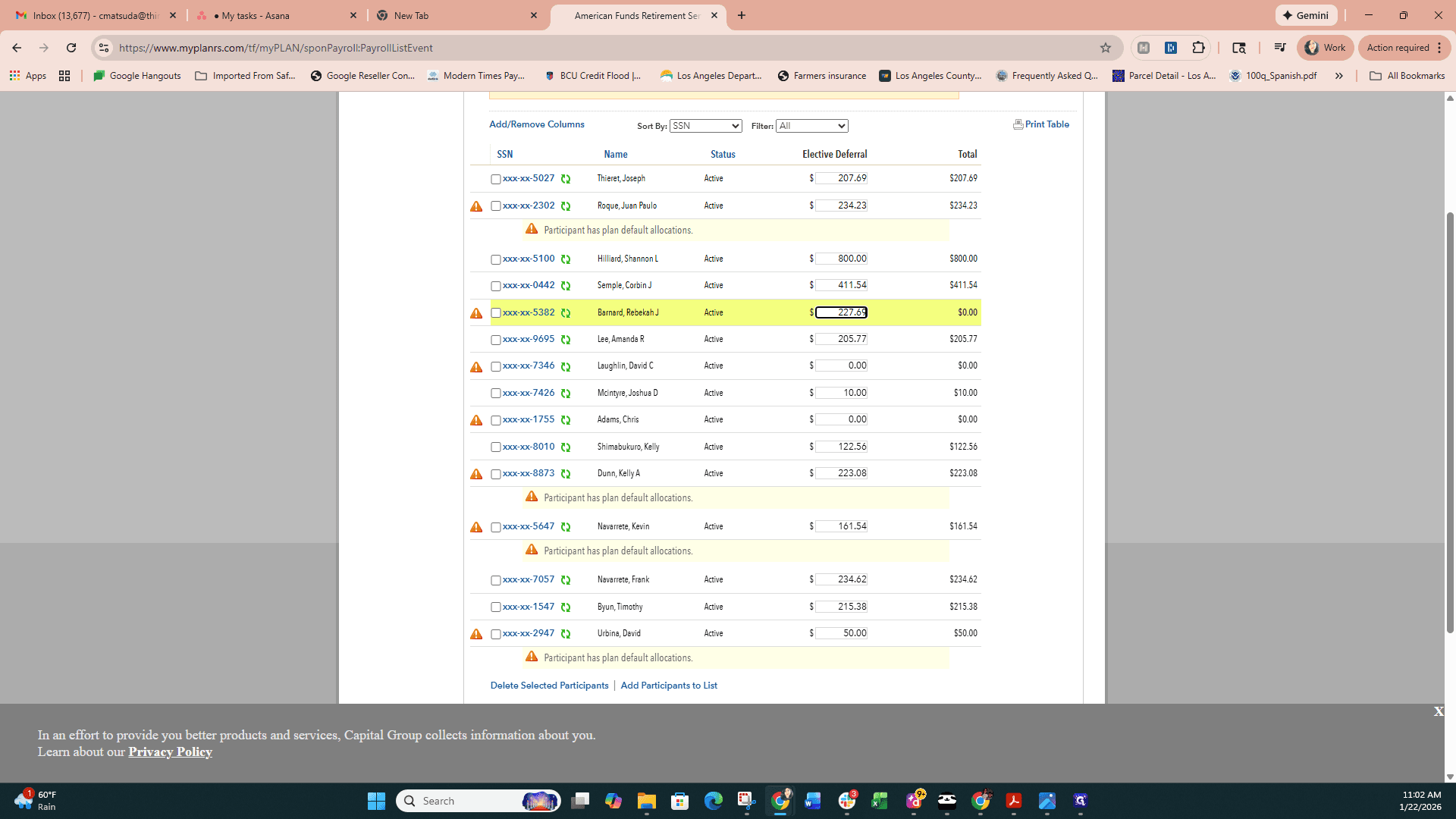Image resolution: width=1456 pixels, height=819 pixels.
Task: Click the page vertical scrollbar thumb
Action: [x=1450, y=421]
